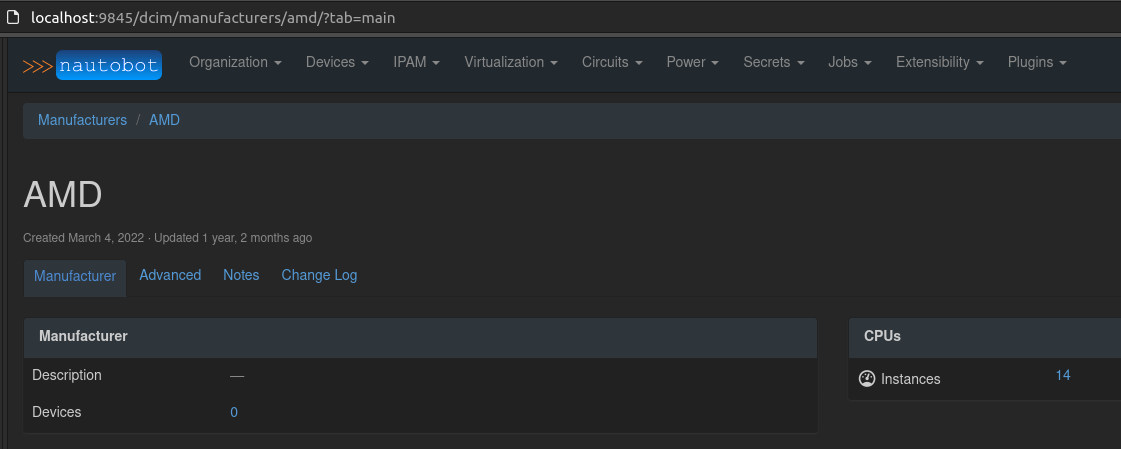Image resolution: width=1121 pixels, height=449 pixels.
Task: Go to Manufacturers breadcrumb link
Action: click(x=82, y=120)
